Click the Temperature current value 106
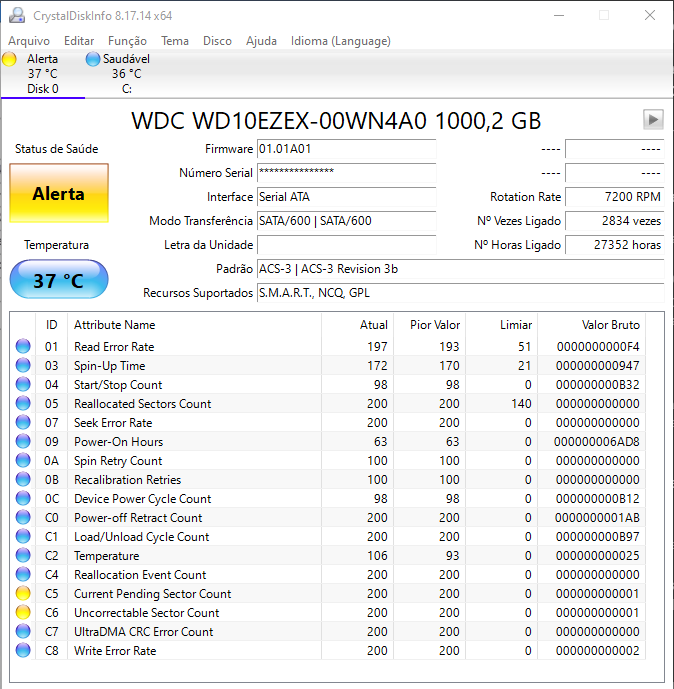 pyautogui.click(x=377, y=556)
